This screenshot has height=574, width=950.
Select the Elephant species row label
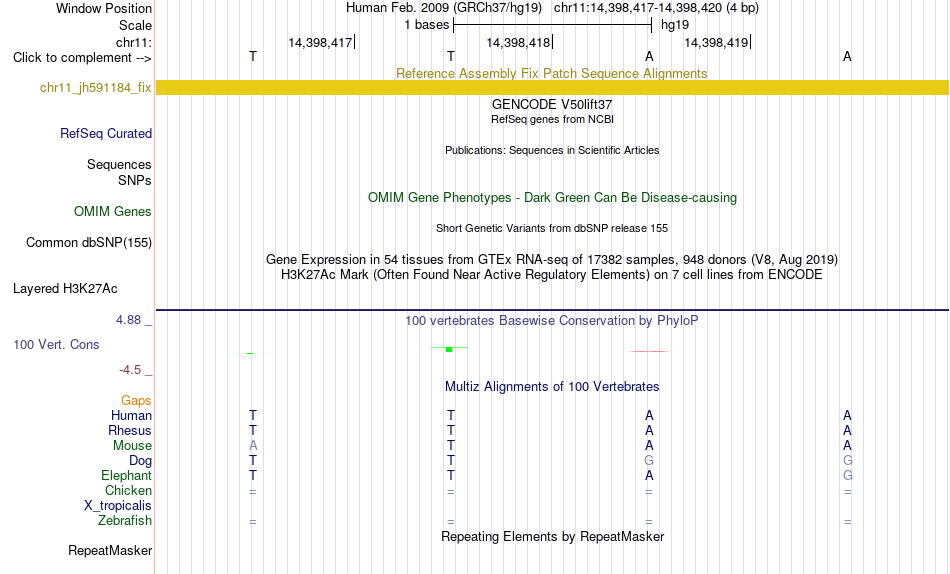(x=126, y=476)
